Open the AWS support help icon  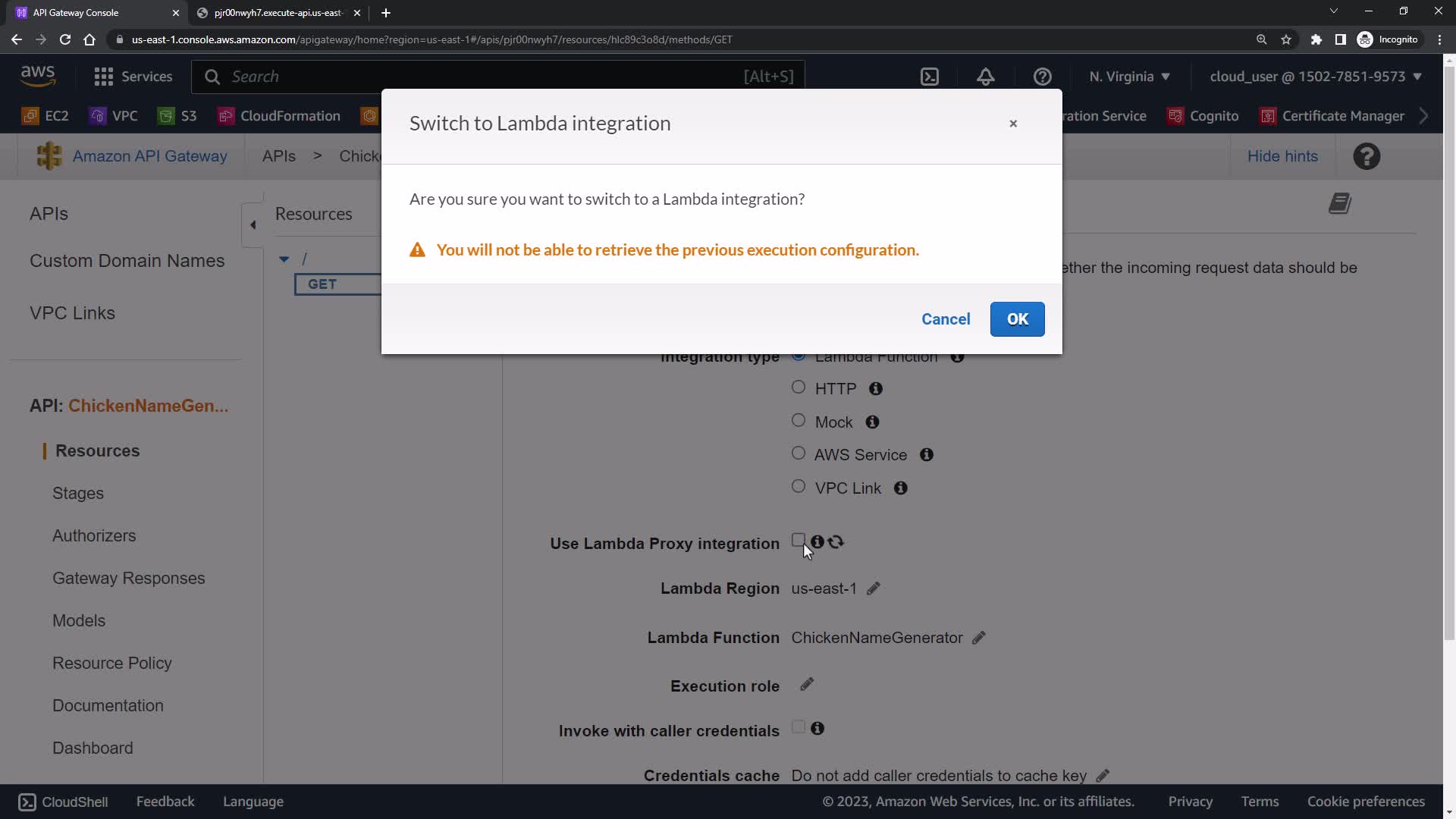point(1042,77)
